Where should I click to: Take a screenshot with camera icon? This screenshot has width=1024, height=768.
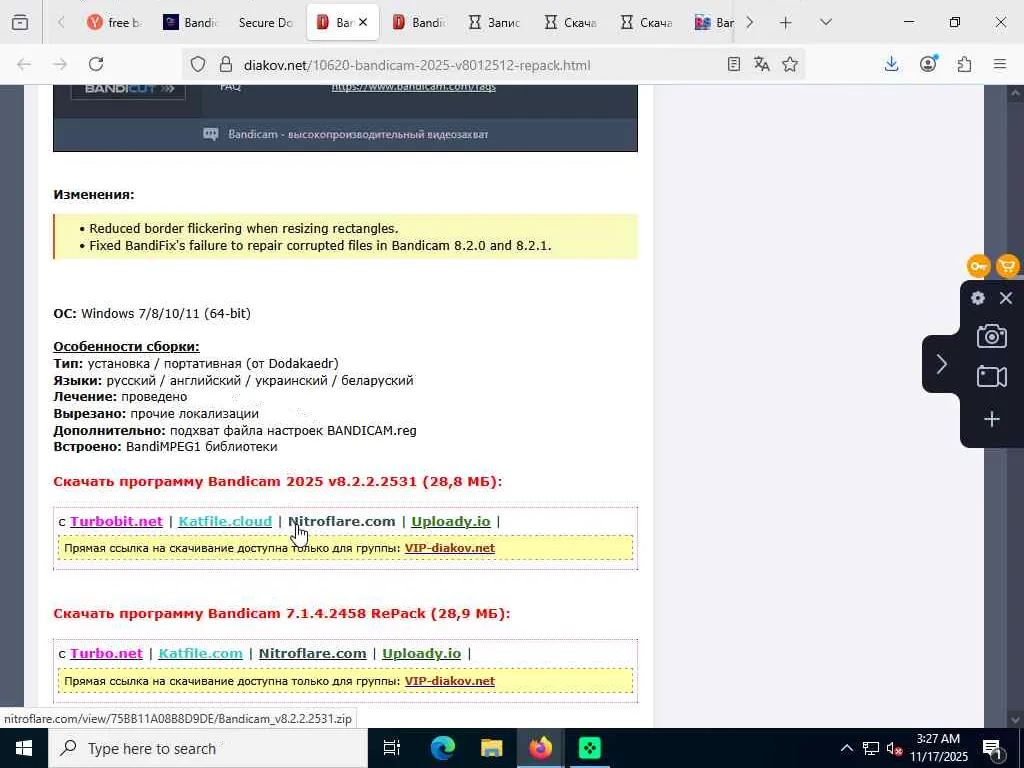tap(991, 336)
